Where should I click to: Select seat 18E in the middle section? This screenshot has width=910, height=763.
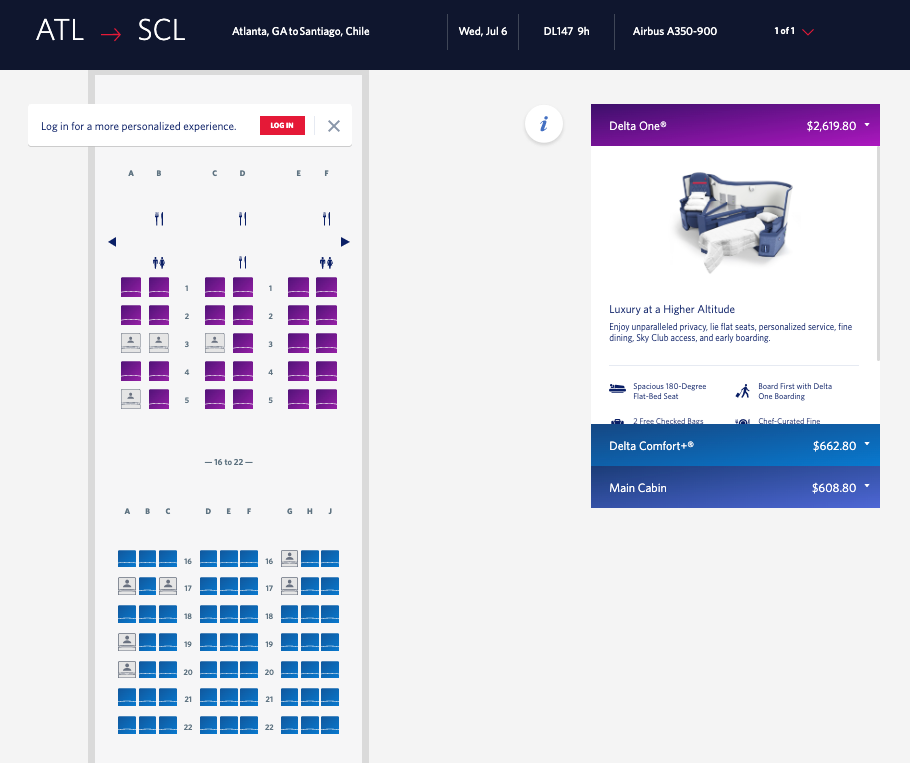pyautogui.click(x=229, y=614)
